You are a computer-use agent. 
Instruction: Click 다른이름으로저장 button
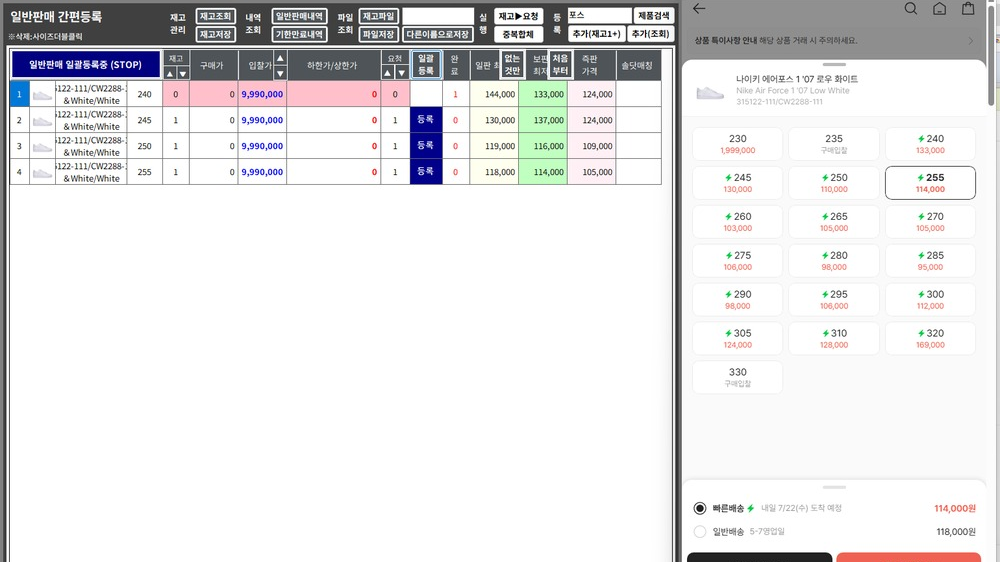(438, 34)
